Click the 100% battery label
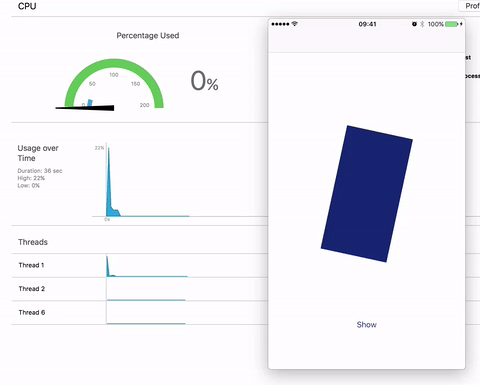 436,24
